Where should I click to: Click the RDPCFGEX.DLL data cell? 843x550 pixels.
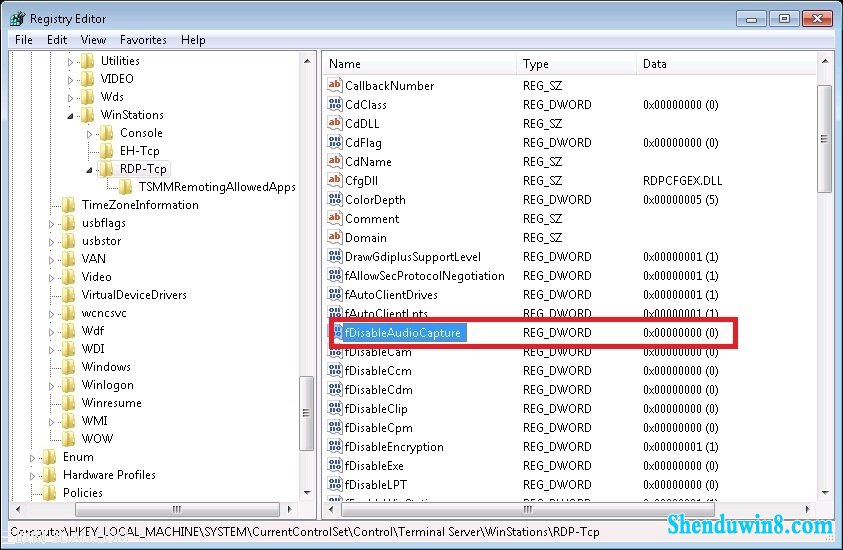coord(683,181)
